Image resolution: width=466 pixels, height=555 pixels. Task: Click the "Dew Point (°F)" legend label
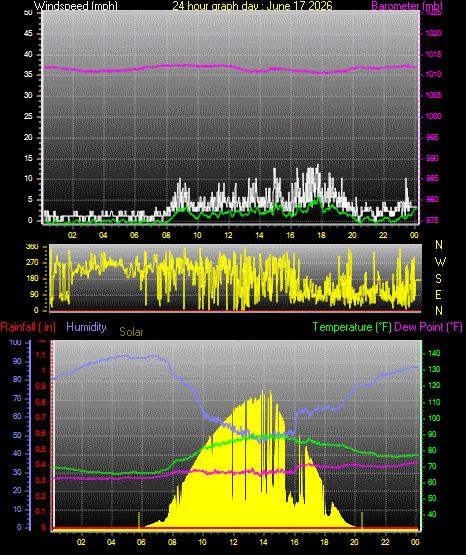428,327
